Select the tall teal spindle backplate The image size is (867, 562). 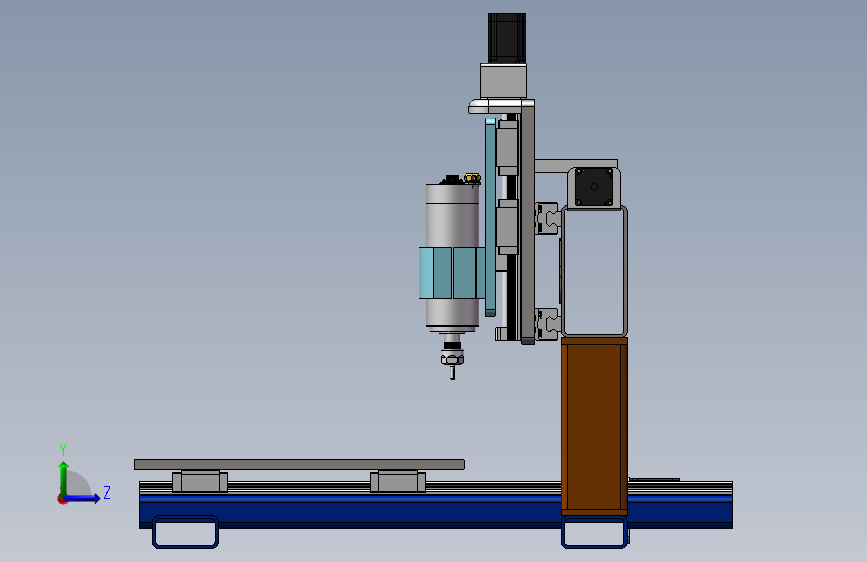490,217
